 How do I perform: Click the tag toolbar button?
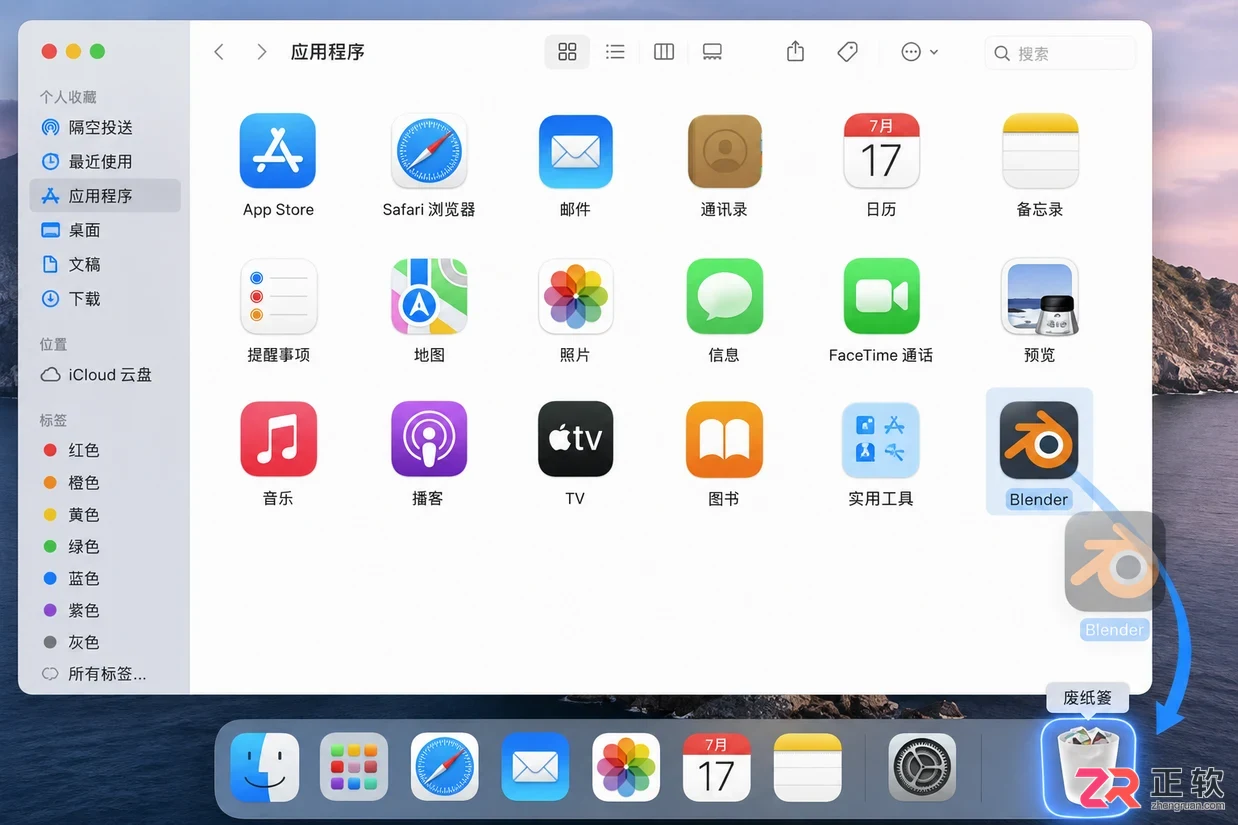[x=847, y=52]
